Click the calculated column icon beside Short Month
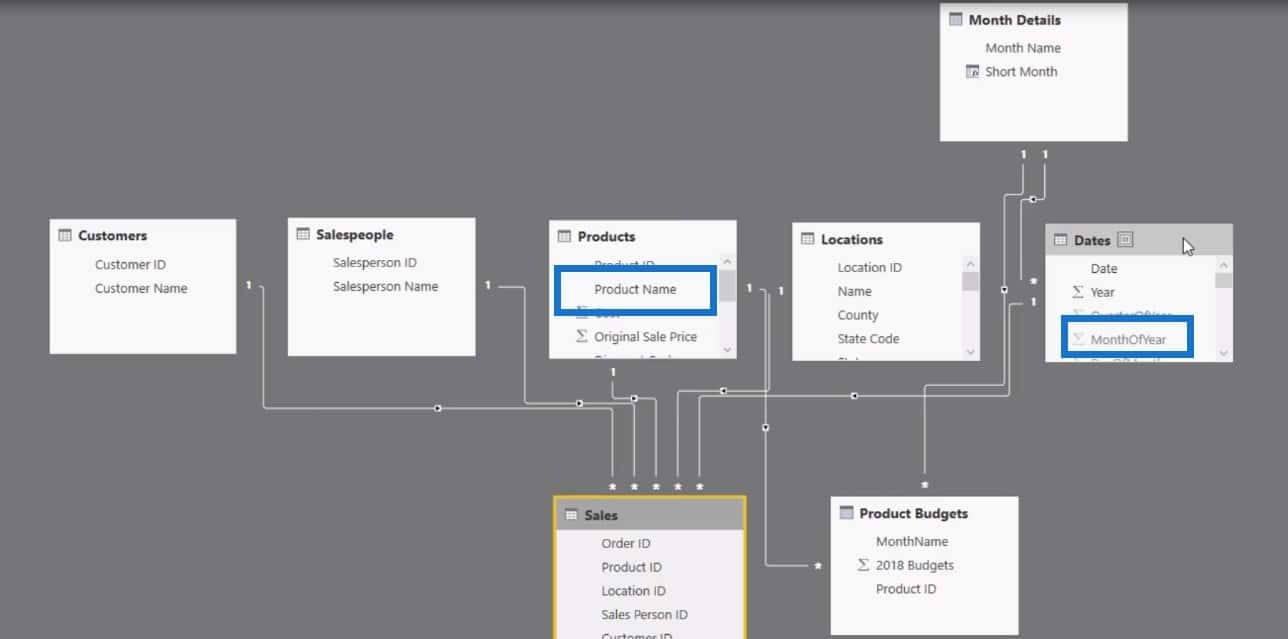Image resolution: width=1288 pixels, height=639 pixels. coord(972,72)
